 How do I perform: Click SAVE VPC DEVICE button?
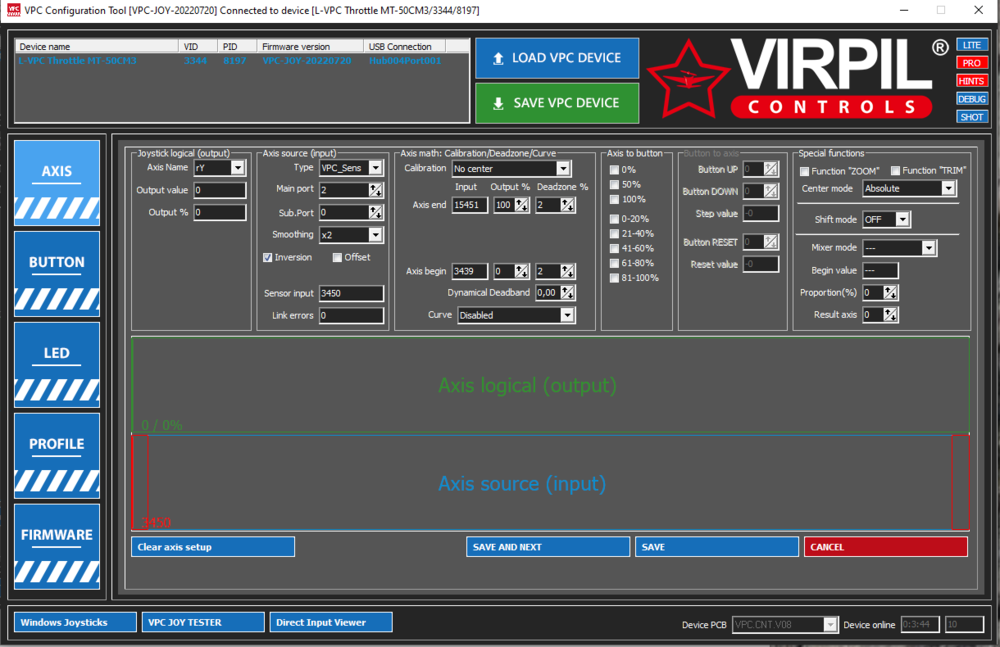[x=557, y=103]
